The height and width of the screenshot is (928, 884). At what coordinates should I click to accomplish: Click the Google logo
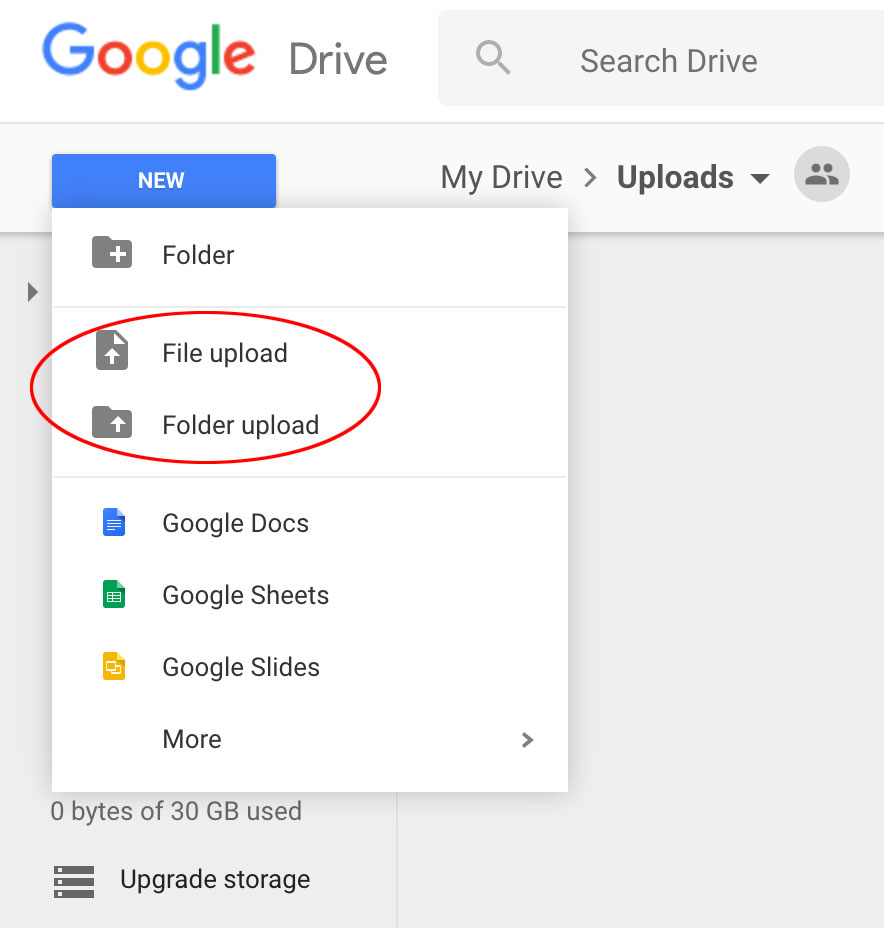click(x=149, y=57)
